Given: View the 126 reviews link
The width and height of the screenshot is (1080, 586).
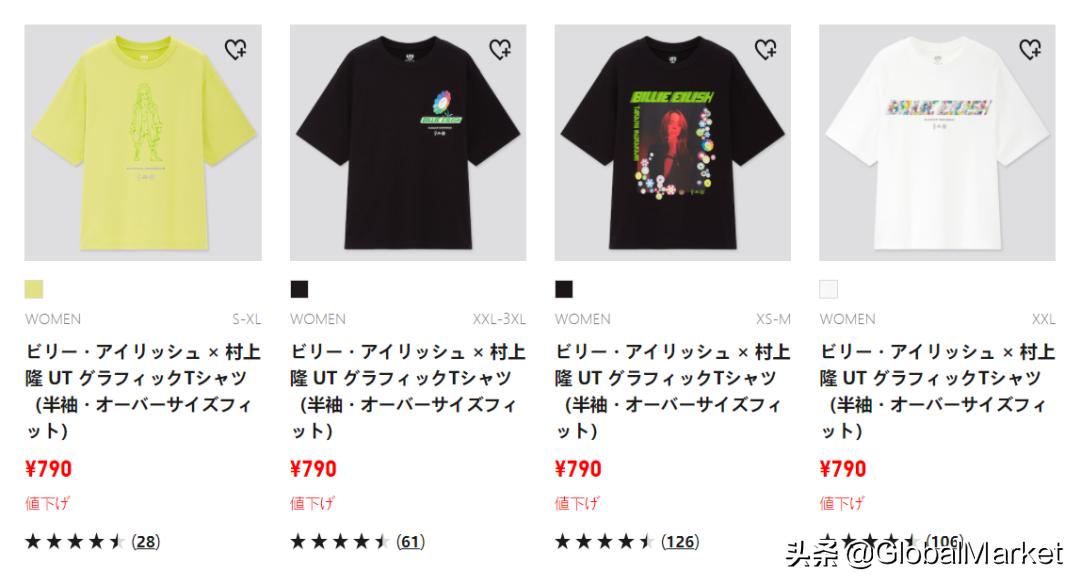Looking at the screenshot, I should tap(680, 542).
